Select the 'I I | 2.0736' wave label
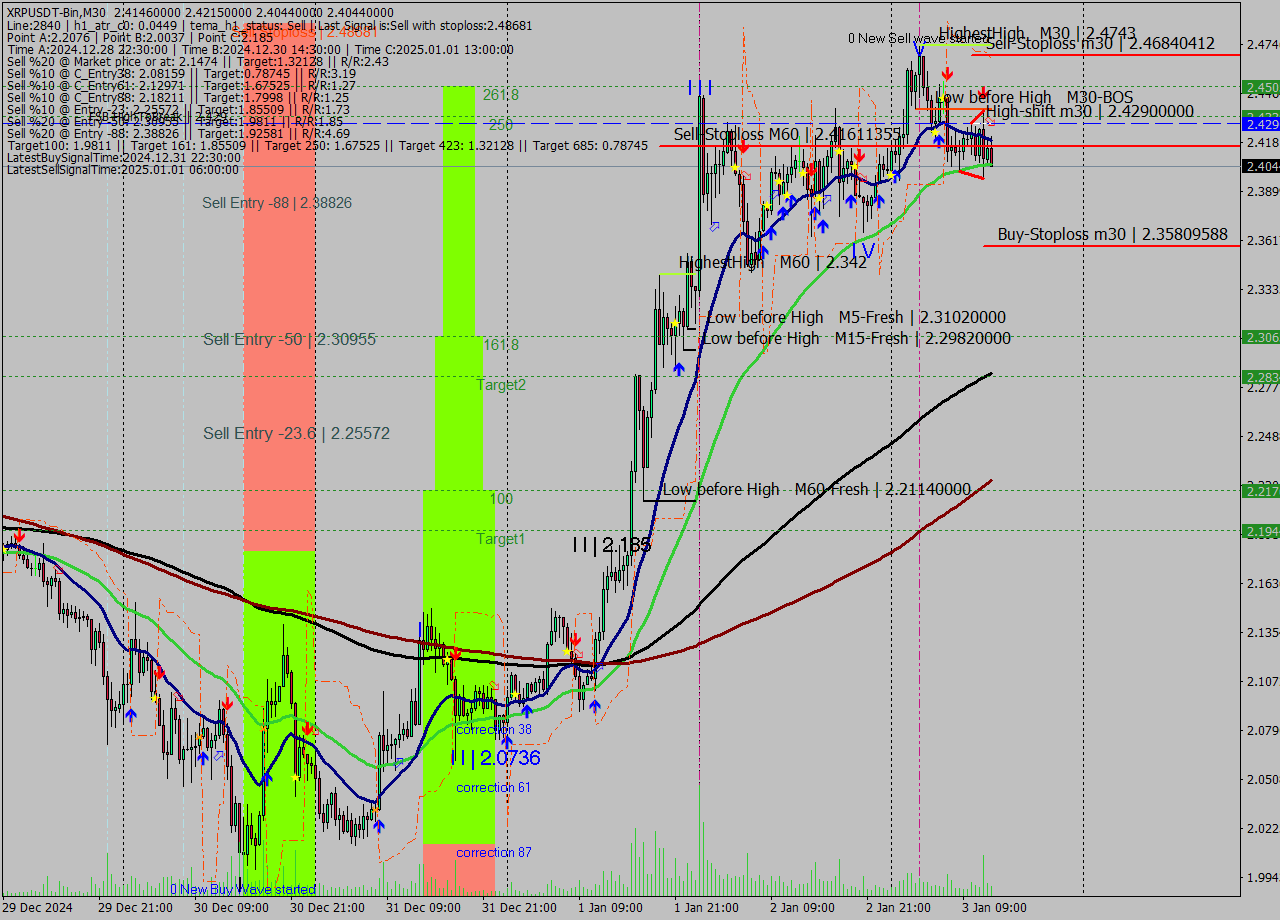The image size is (1280, 920). click(496, 758)
